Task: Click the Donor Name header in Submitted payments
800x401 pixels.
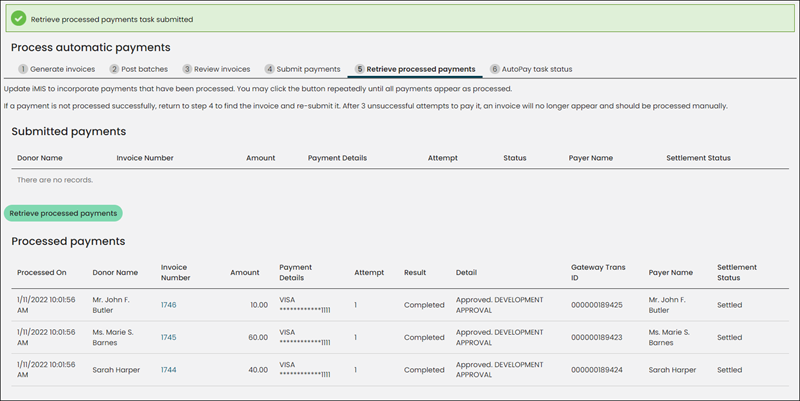Action: pyautogui.click(x=40, y=158)
